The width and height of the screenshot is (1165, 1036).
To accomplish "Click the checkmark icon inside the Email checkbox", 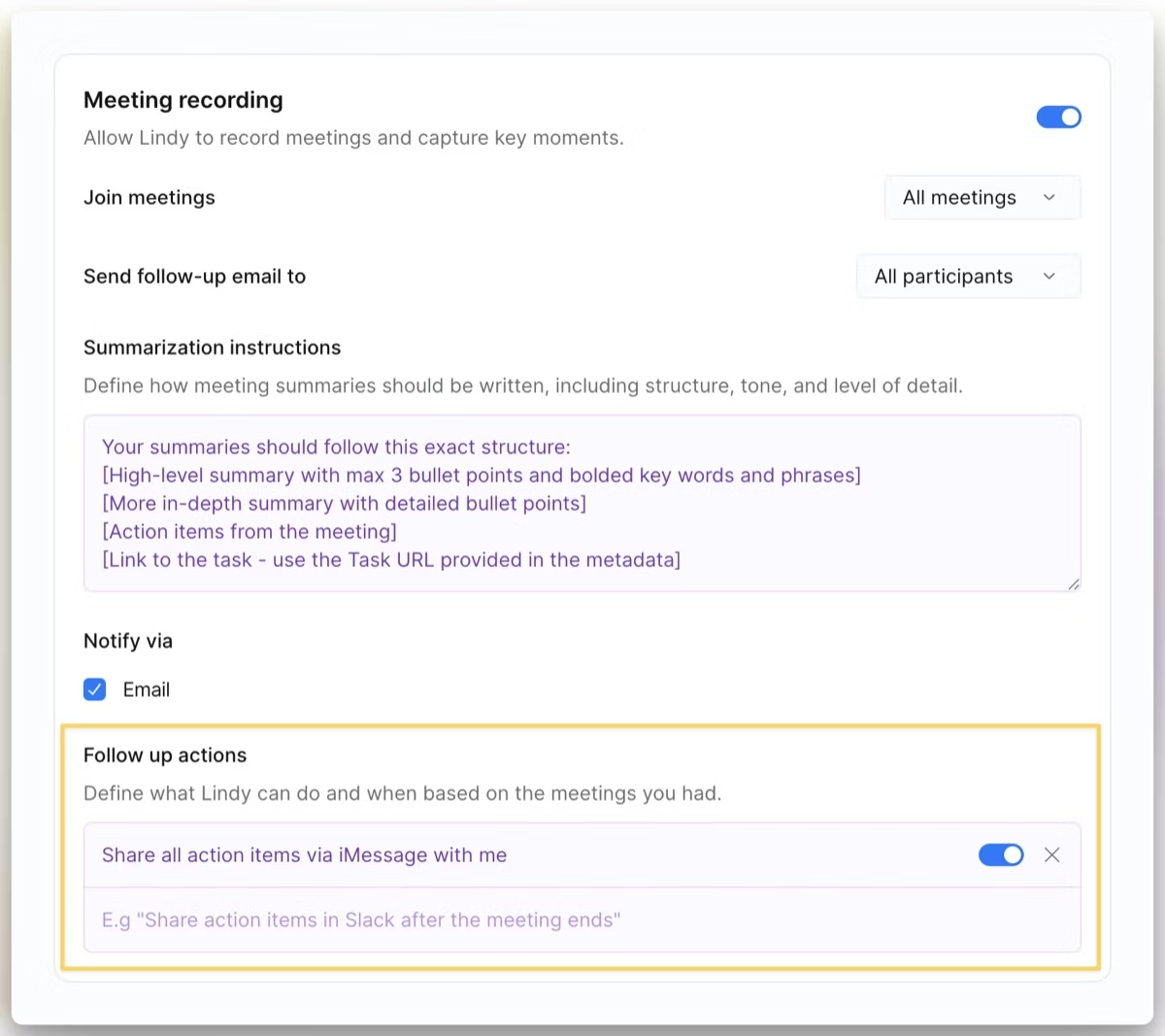I will tap(94, 689).
